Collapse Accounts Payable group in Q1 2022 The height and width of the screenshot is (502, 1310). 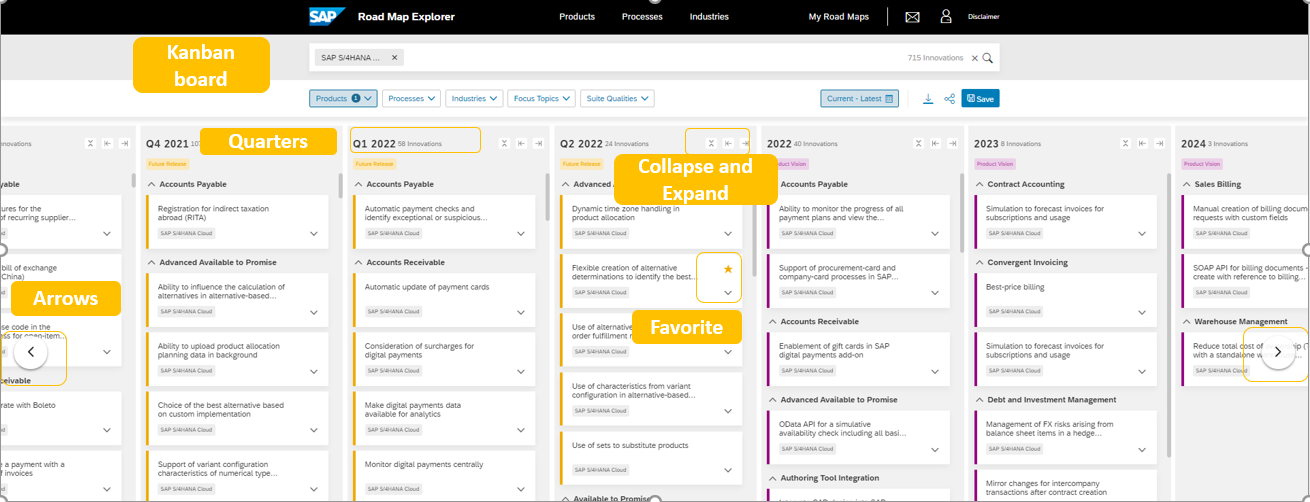pos(359,184)
